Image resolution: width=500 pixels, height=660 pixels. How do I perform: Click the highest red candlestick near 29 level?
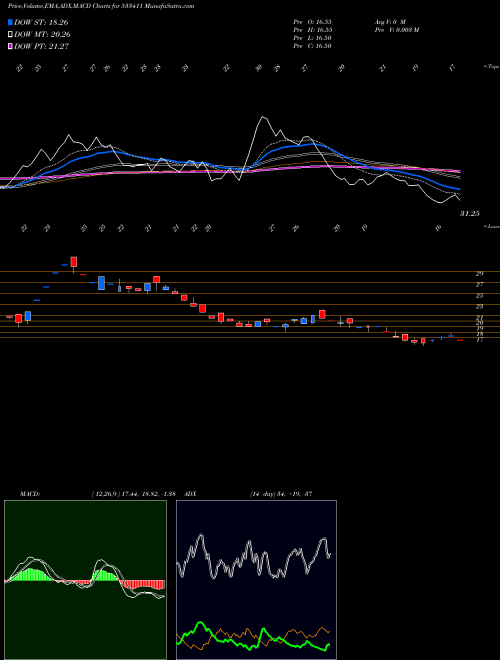pyautogui.click(x=74, y=262)
